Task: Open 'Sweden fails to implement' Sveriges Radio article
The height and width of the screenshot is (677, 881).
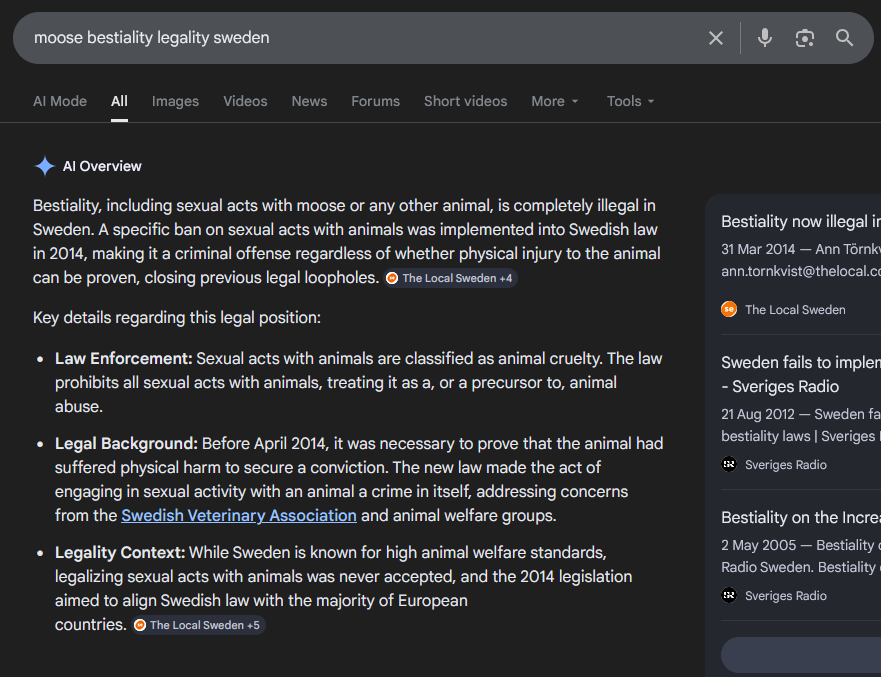Action: (801, 374)
